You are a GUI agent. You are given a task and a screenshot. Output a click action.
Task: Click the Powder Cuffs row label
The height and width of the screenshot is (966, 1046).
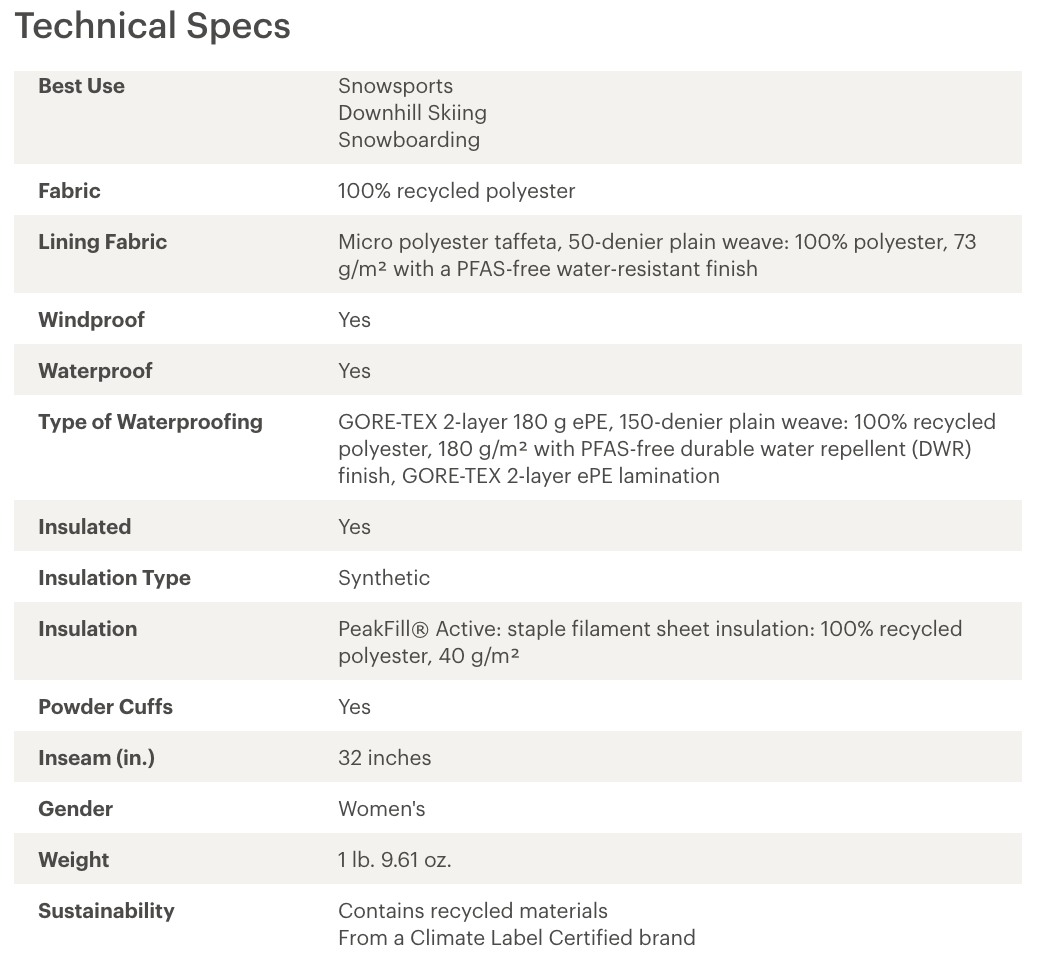(x=105, y=707)
